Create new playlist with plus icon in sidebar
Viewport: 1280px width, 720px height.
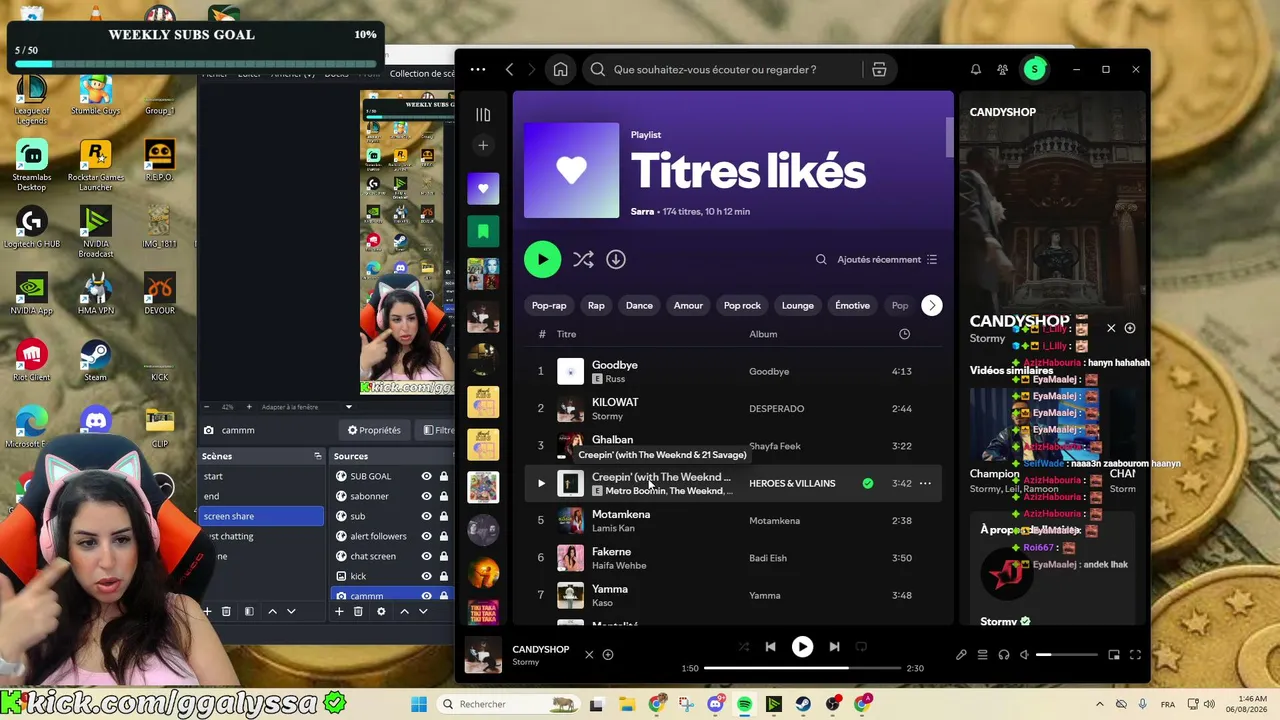(x=483, y=146)
